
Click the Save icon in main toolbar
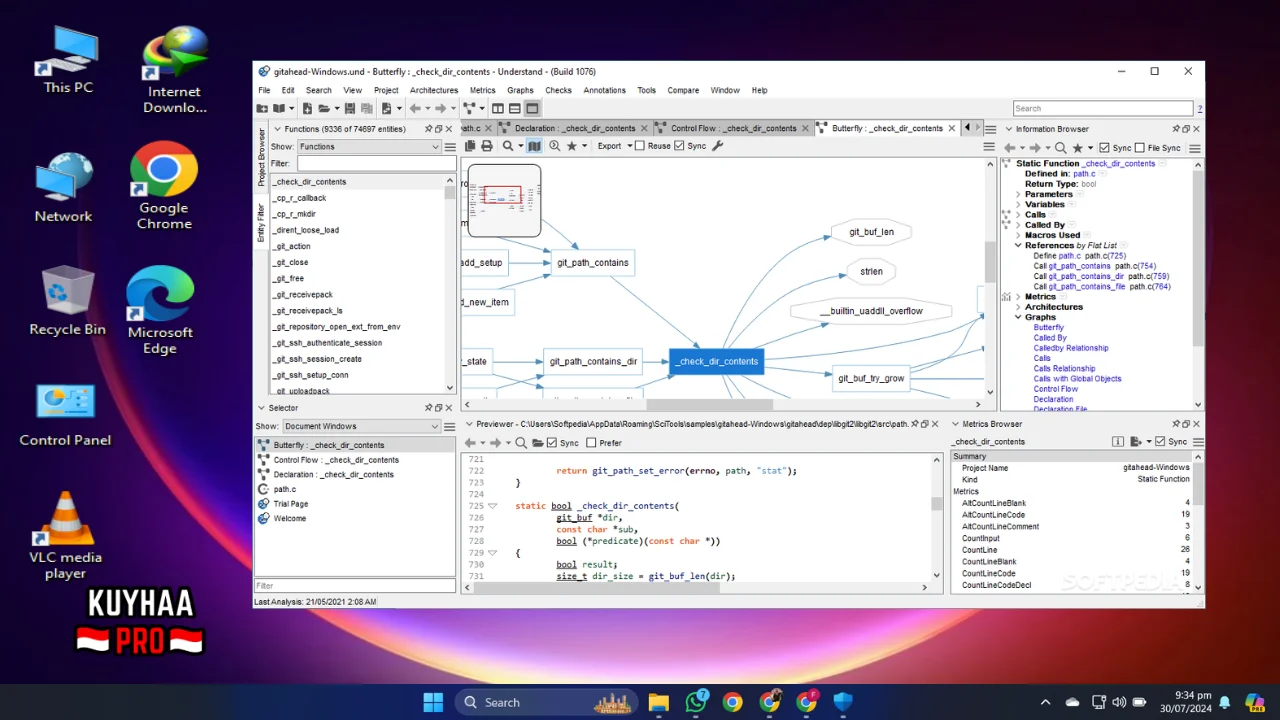pyautogui.click(x=350, y=108)
